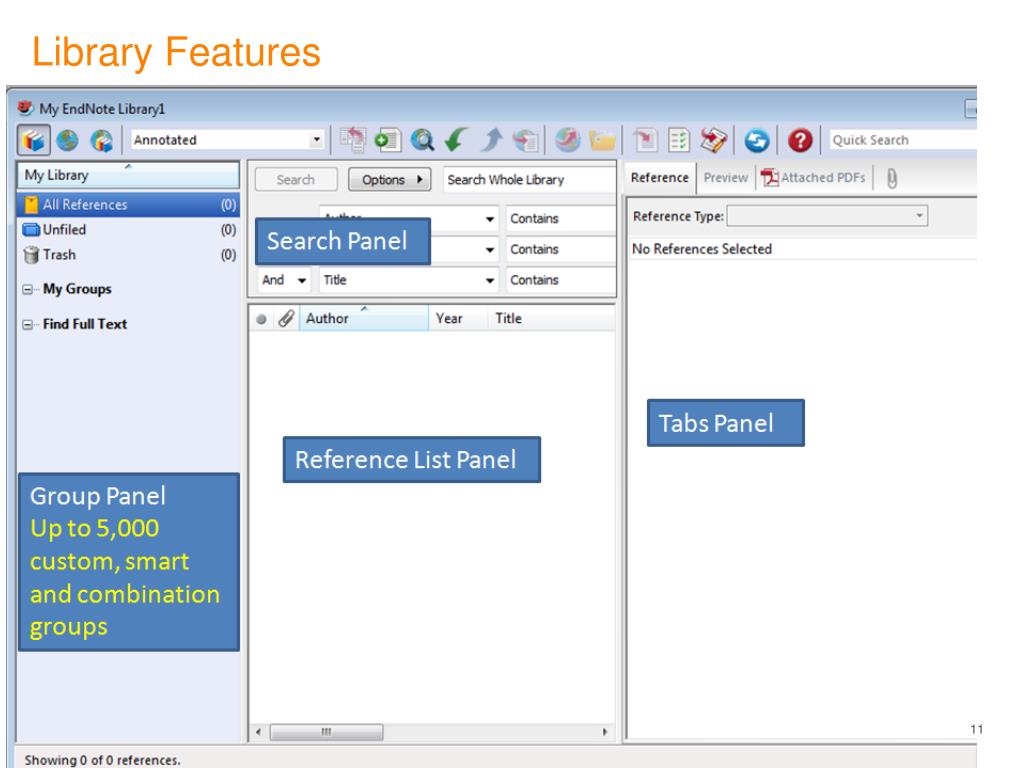Sort references by Year column
The width and height of the screenshot is (1024, 768).
click(458, 318)
